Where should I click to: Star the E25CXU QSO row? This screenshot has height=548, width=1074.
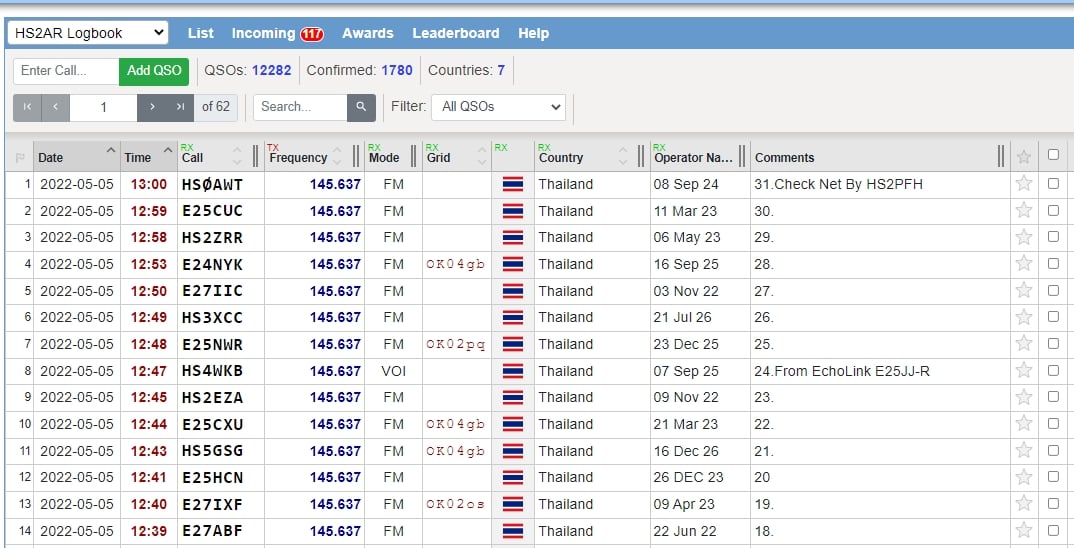pyautogui.click(x=1024, y=424)
